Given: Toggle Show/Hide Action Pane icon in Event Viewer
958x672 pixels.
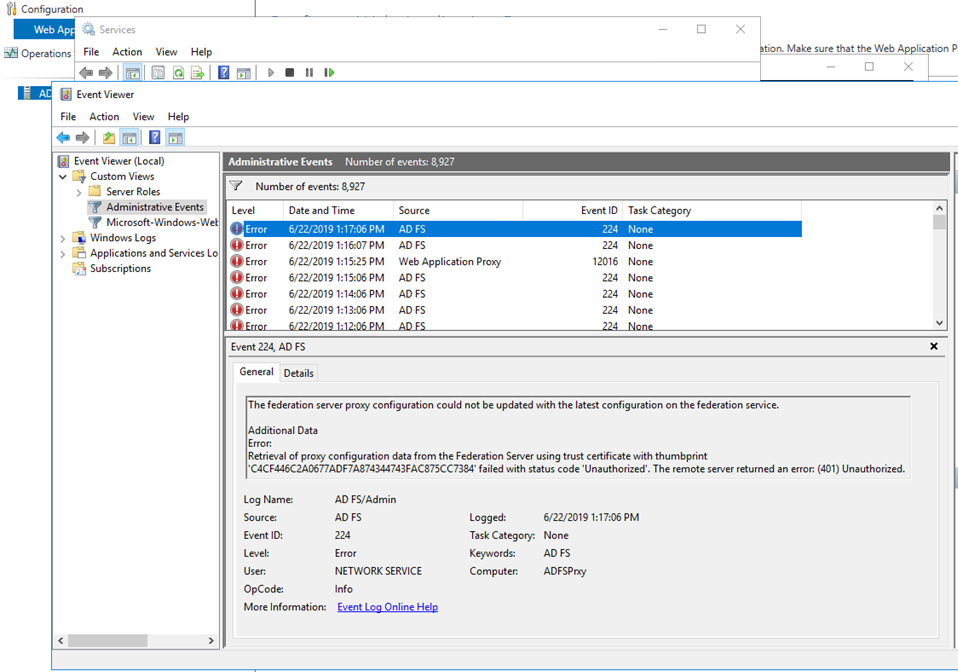Looking at the screenshot, I should click(175, 138).
